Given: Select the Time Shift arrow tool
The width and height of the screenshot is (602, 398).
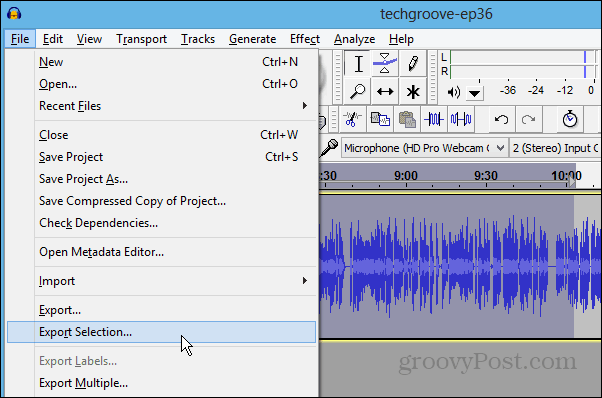Looking at the screenshot, I should click(385, 91).
